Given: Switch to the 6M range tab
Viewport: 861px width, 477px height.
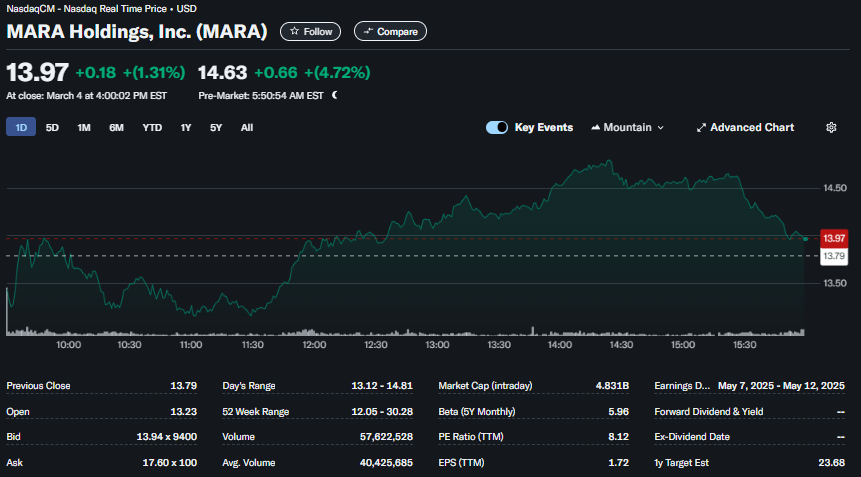Looking at the screenshot, I should [x=116, y=127].
